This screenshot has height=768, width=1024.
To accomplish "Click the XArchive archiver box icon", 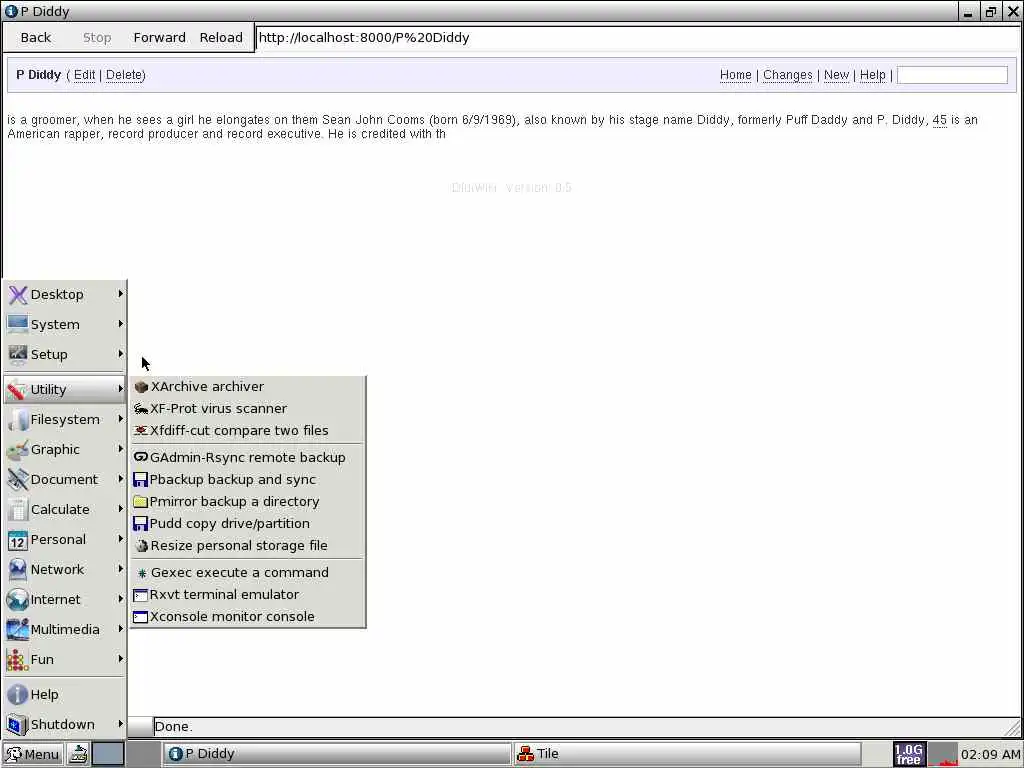I will 141,387.
